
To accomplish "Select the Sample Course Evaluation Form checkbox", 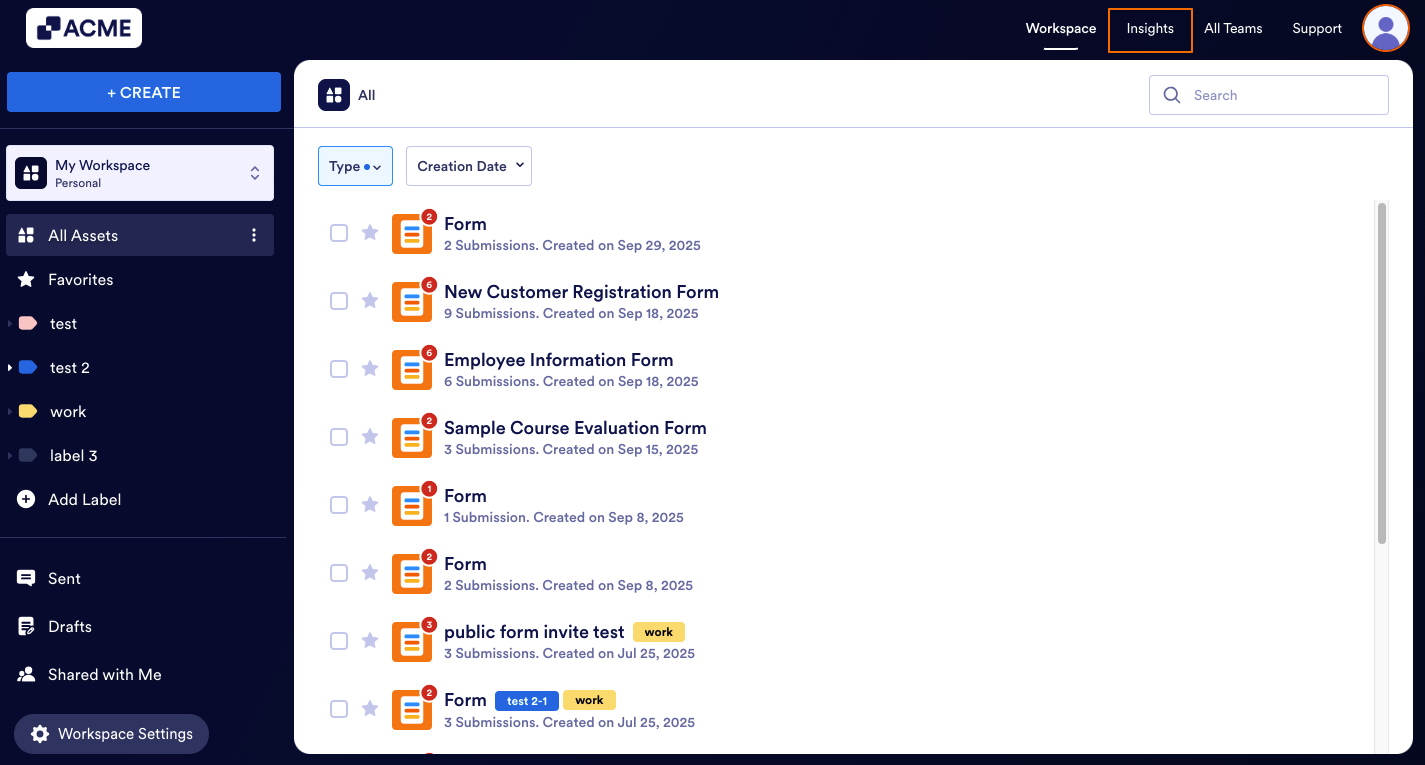I will (339, 437).
